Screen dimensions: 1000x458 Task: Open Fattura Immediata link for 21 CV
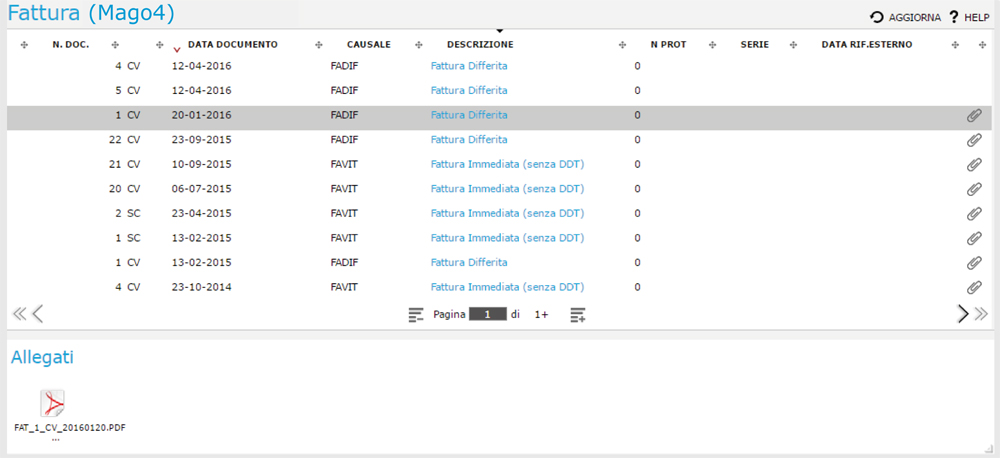pyautogui.click(x=507, y=164)
